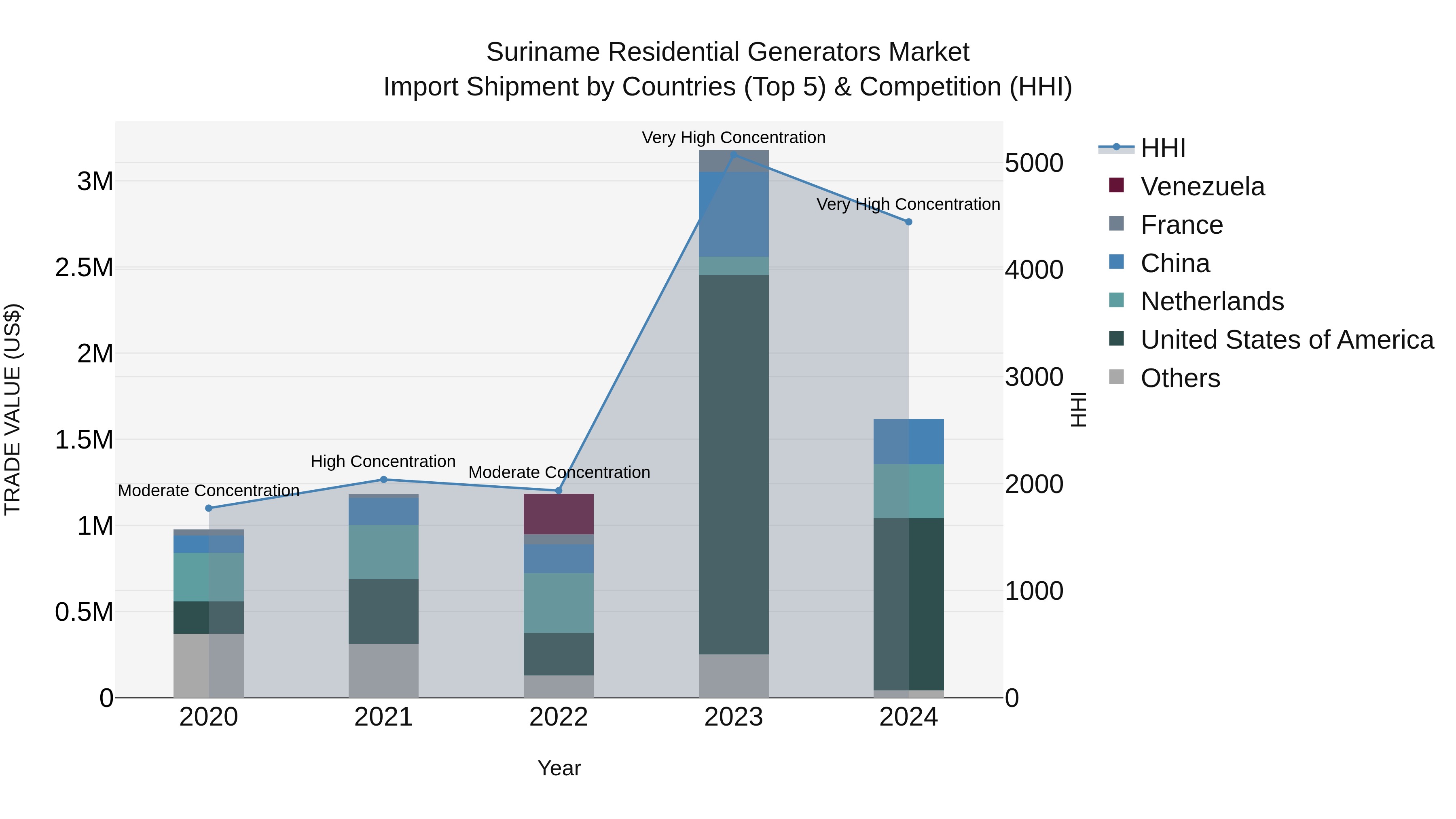Click the Venezuela maroon color swatch
Image resolution: width=1456 pixels, height=819 pixels.
1116,185
